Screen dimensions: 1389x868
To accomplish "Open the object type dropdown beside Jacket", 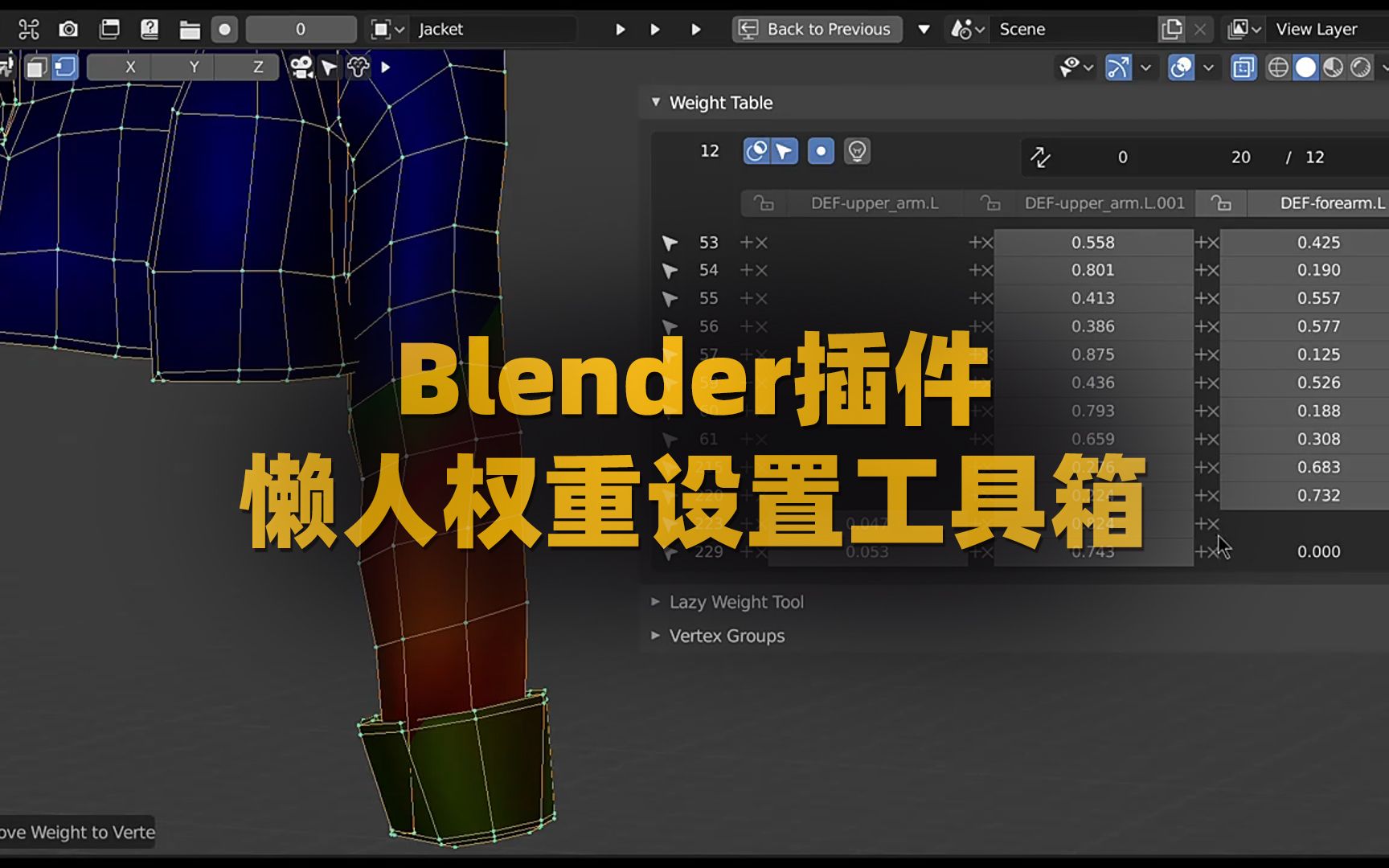I will (x=387, y=30).
